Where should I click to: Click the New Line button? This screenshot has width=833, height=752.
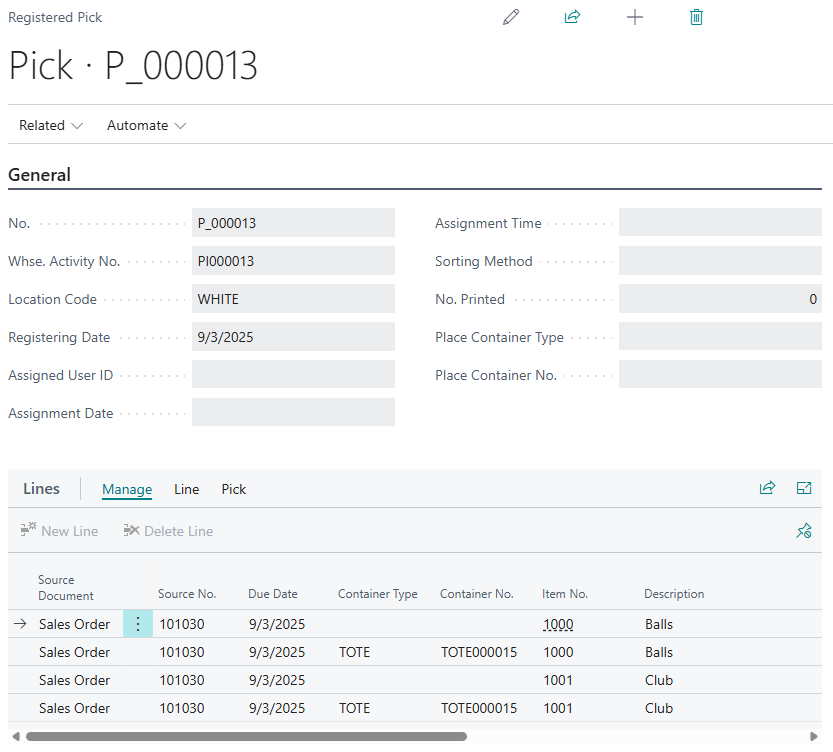point(59,531)
